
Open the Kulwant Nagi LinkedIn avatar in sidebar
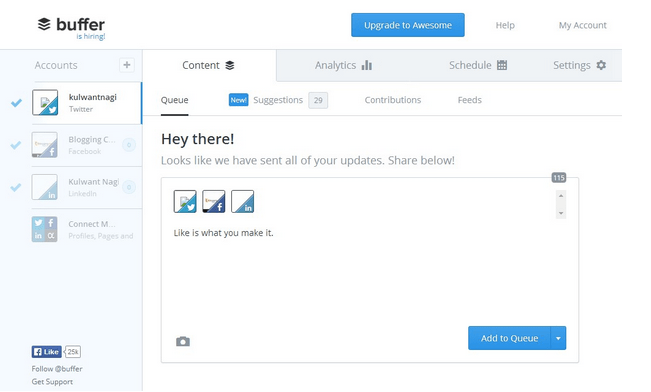click(45, 187)
